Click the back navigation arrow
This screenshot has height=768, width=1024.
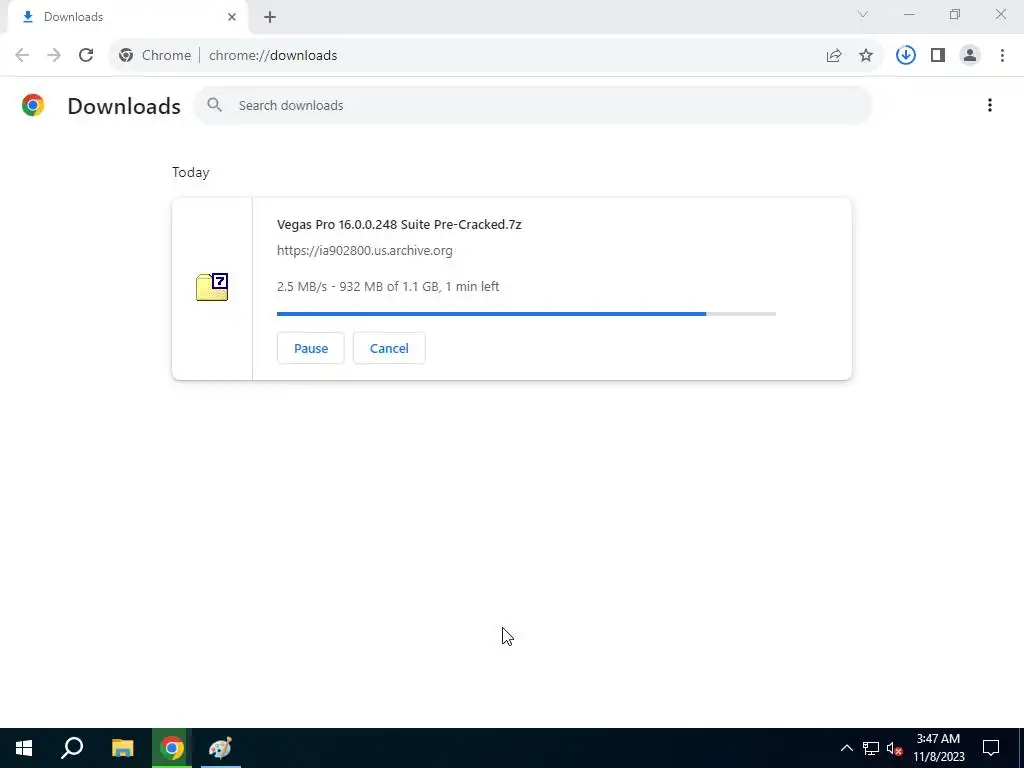[22, 56]
